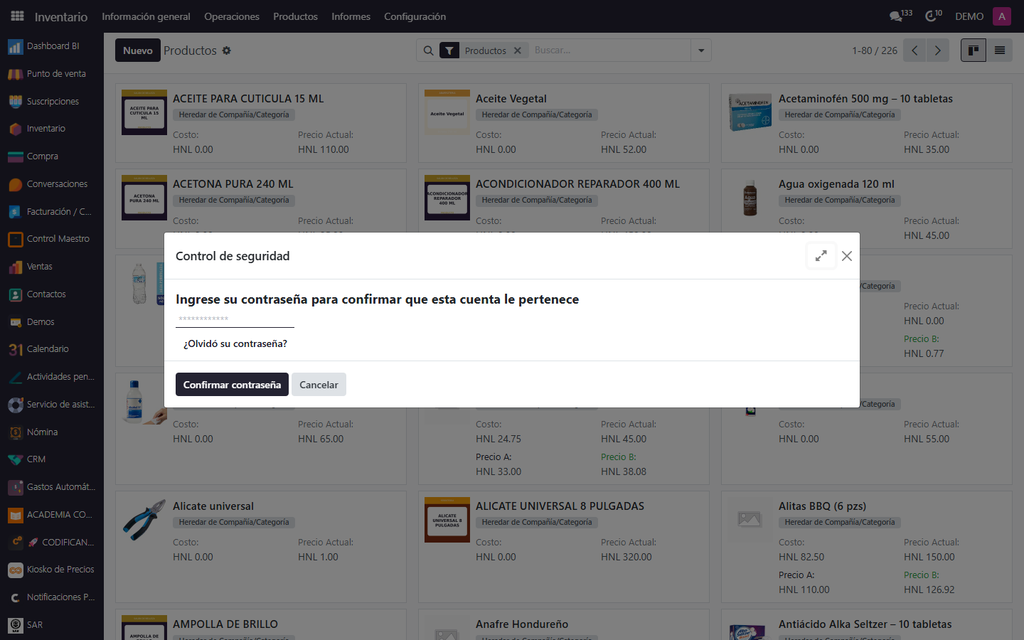
Task: Click Confirmar contraseña button
Action: [232, 385]
